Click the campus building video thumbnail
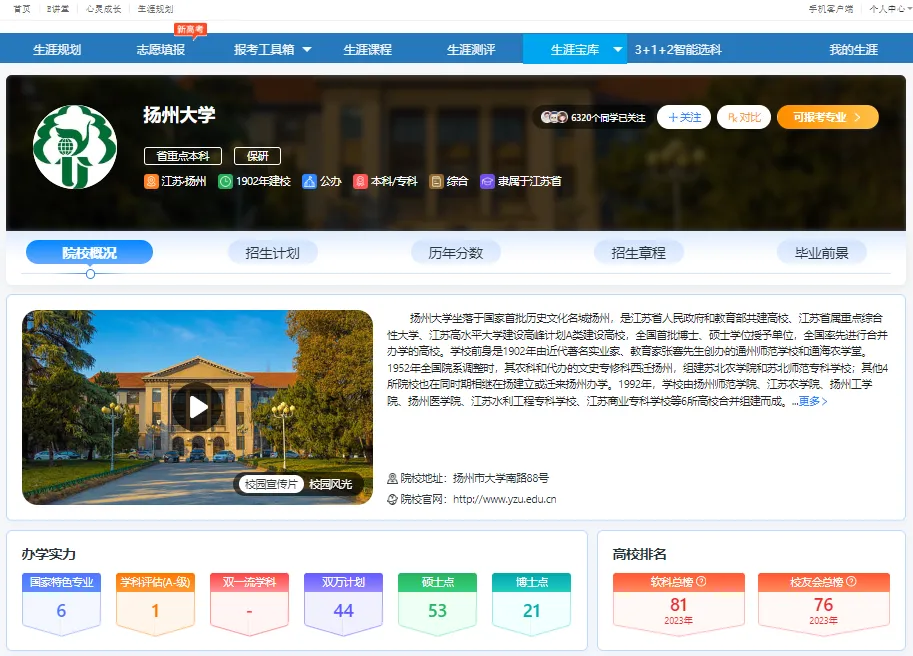The height and width of the screenshot is (656, 913). click(x=197, y=407)
